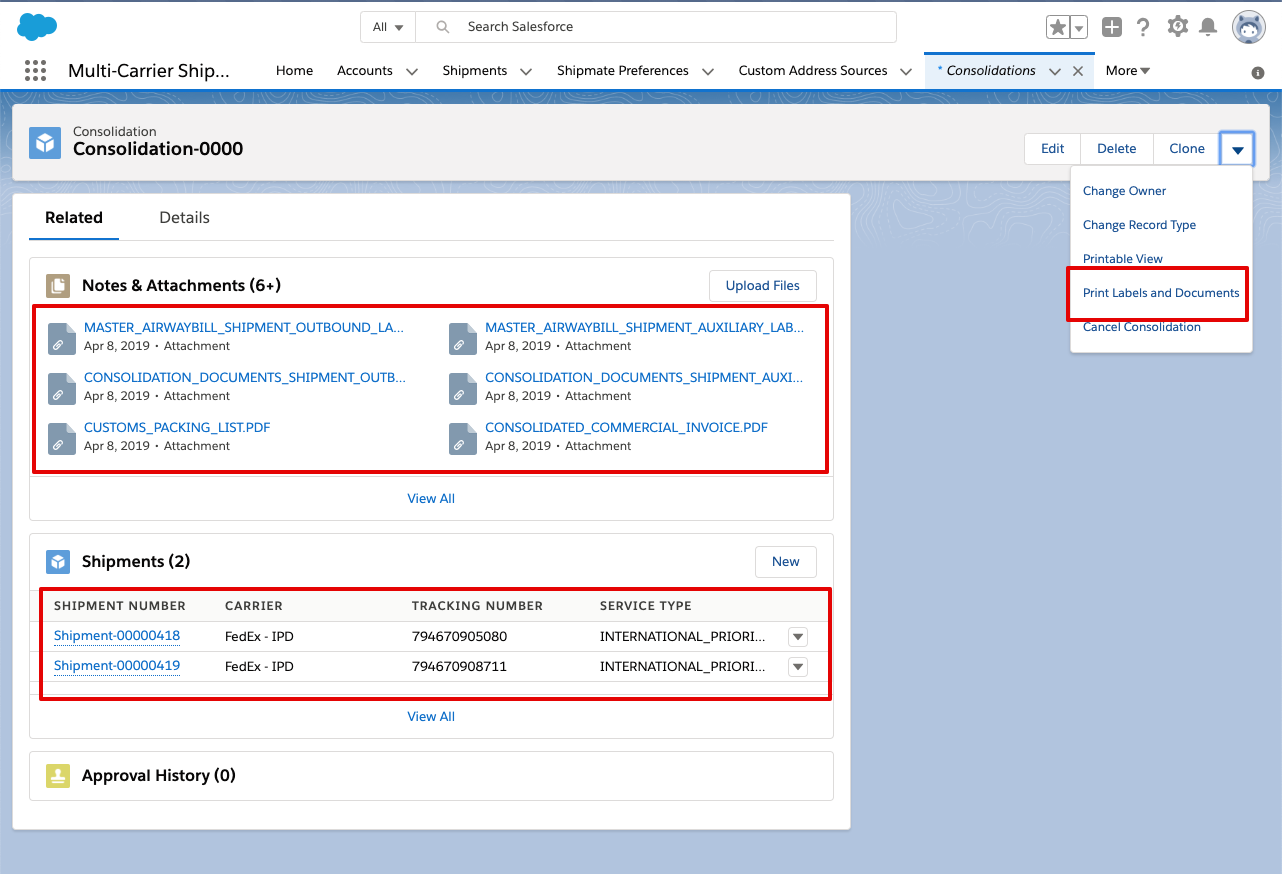The image size is (1282, 874).
Task: Open the Notifications bell icon
Action: click(1208, 27)
